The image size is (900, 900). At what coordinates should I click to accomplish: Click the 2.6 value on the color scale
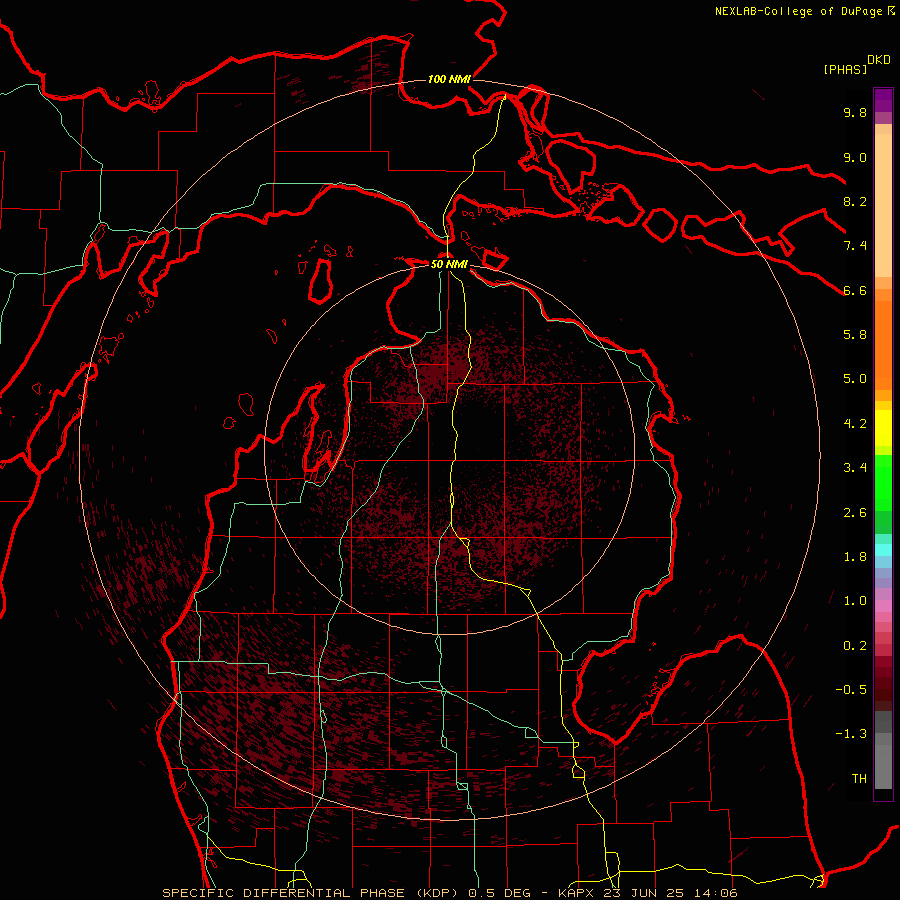tap(855, 513)
